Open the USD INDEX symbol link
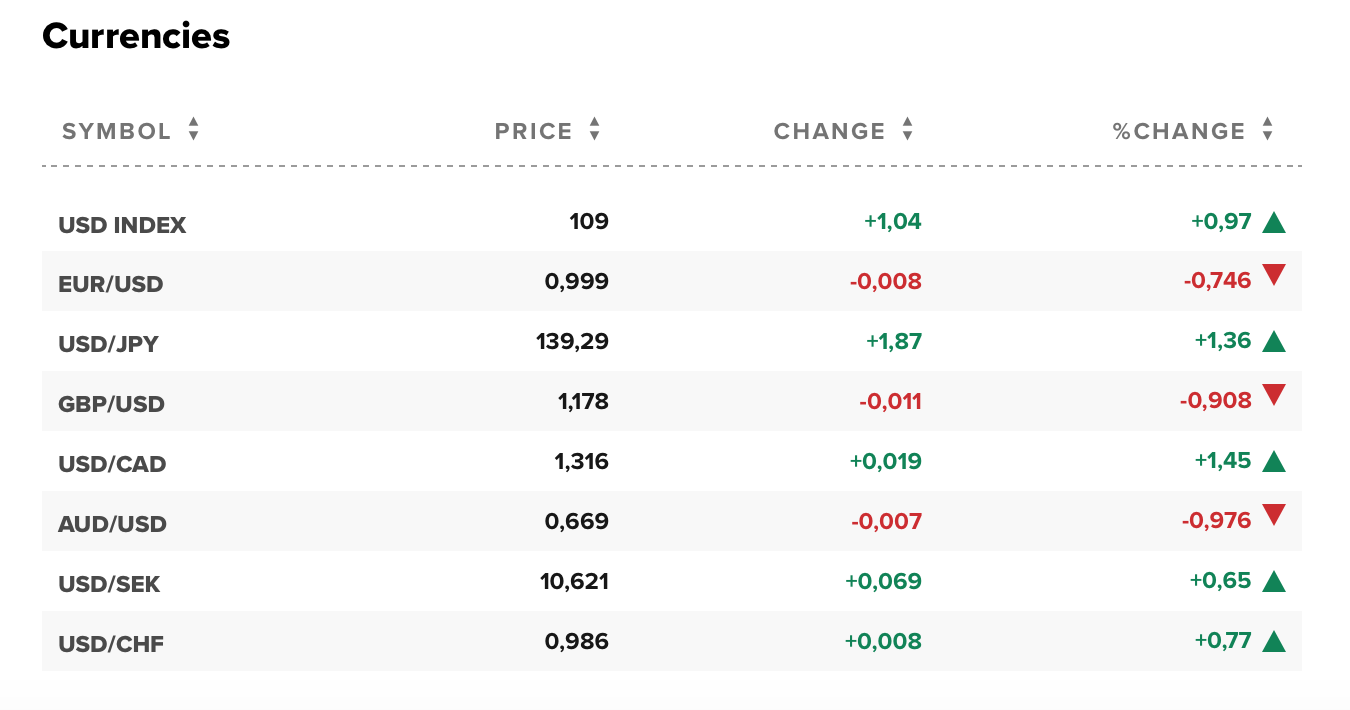Viewport: 1350px width, 710px height. 122,225
